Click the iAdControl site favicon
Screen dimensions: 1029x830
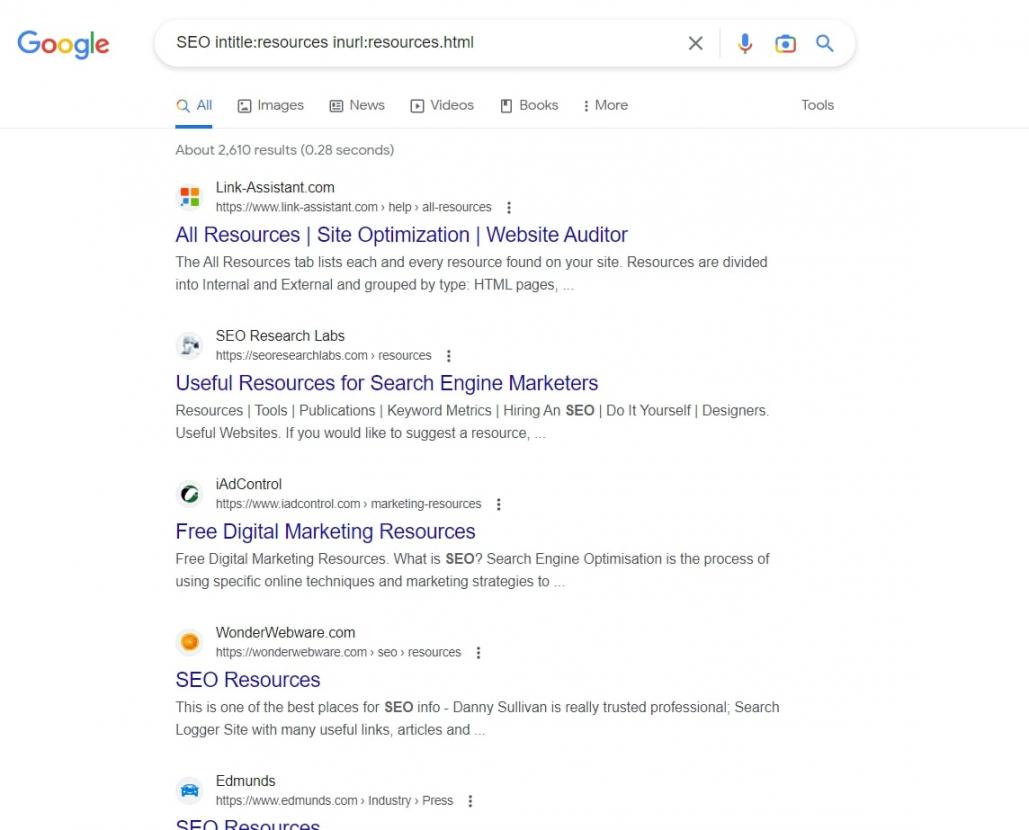[x=189, y=494]
